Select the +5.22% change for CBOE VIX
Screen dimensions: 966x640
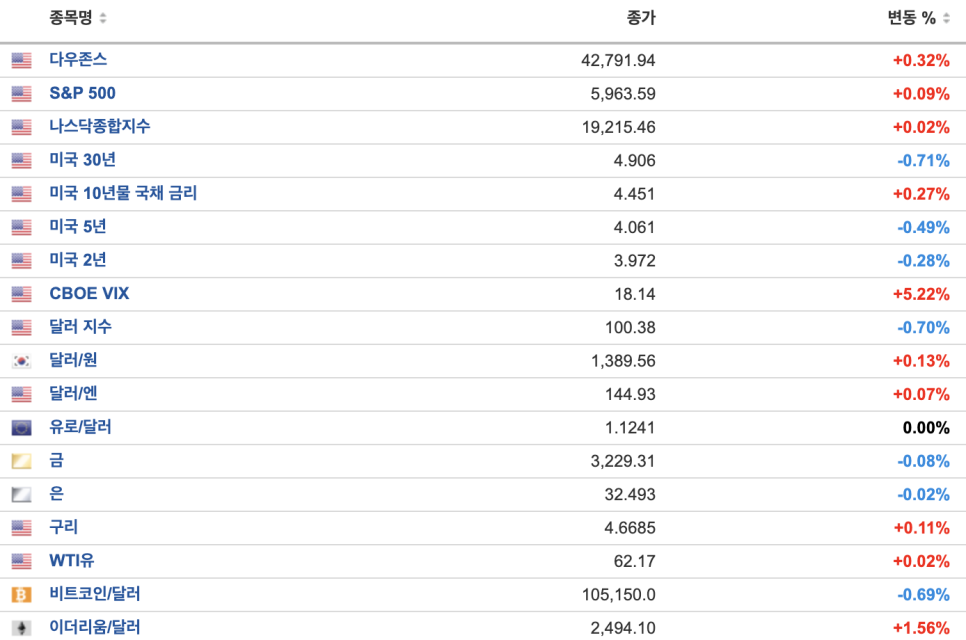click(921, 294)
